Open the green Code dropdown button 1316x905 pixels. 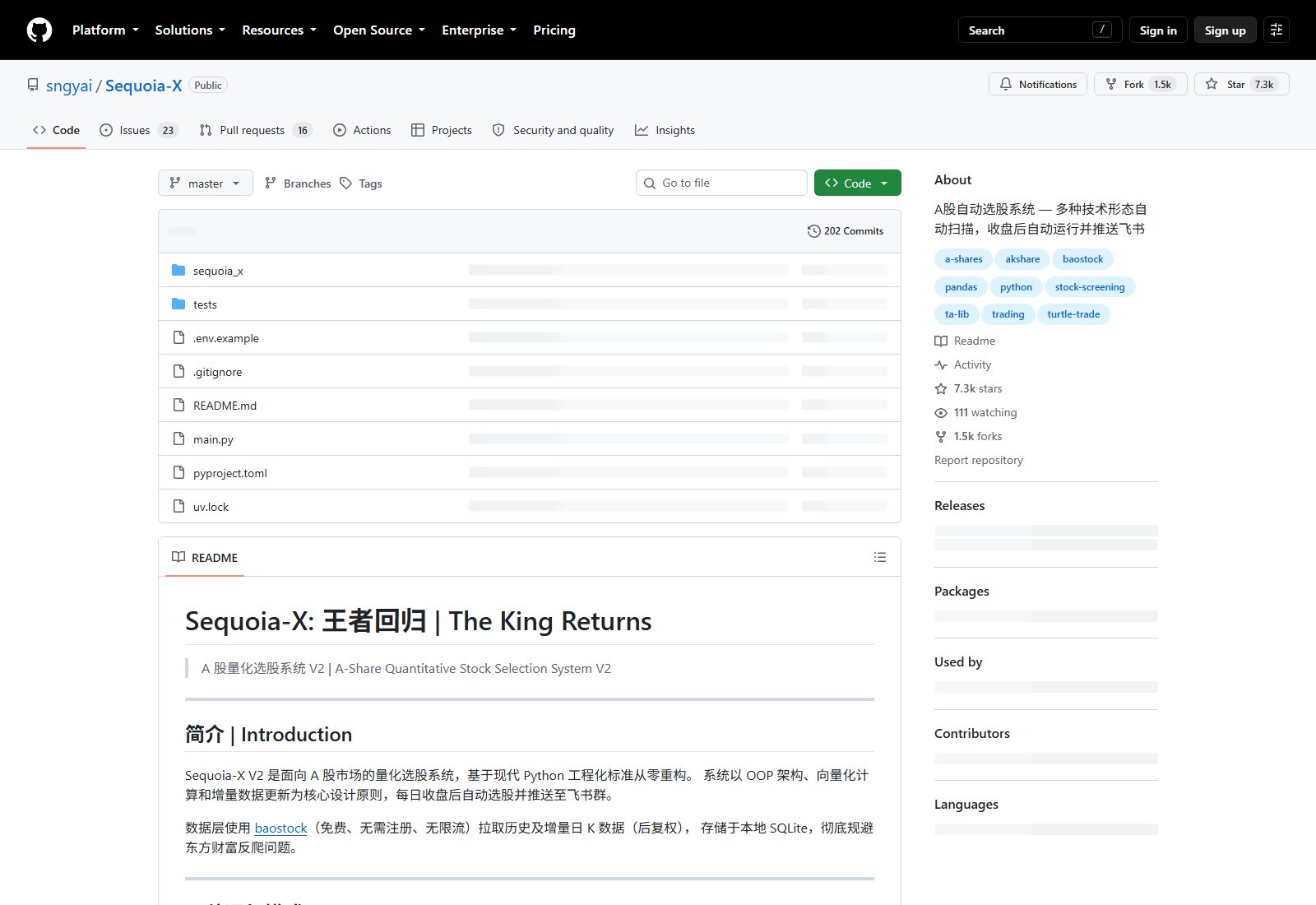(x=858, y=183)
